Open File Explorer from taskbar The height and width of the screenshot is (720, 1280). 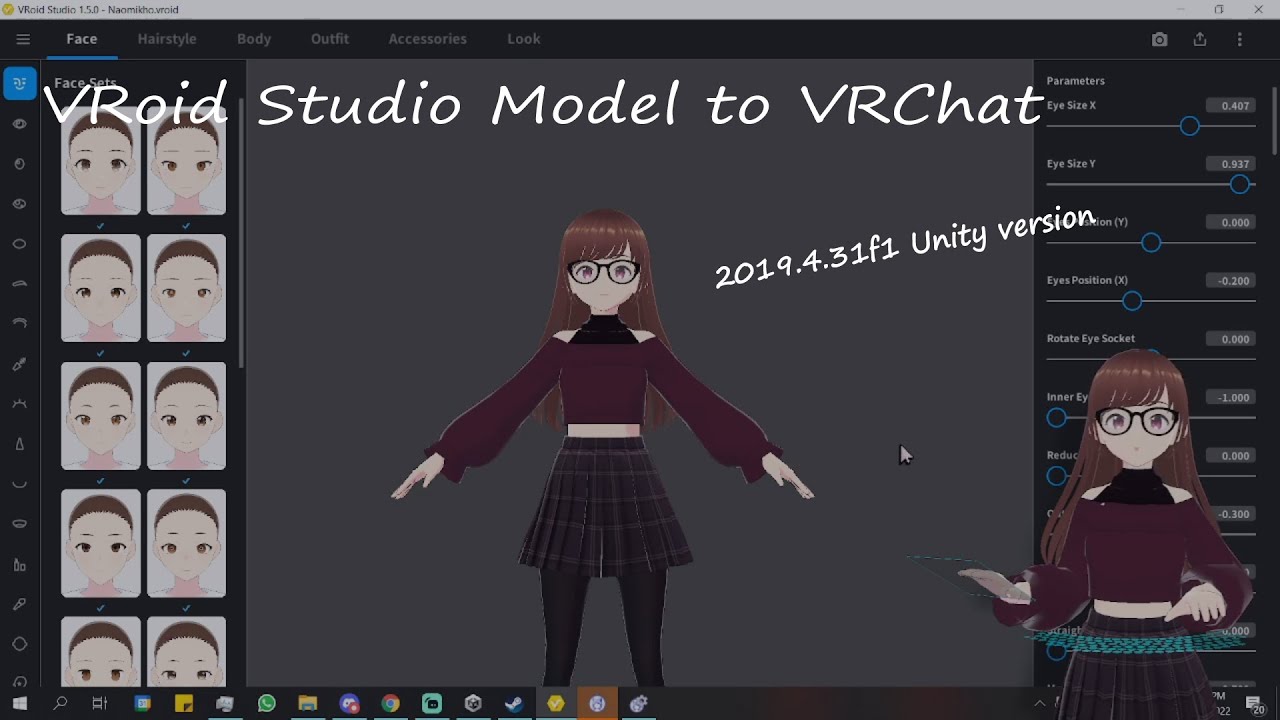coord(307,704)
